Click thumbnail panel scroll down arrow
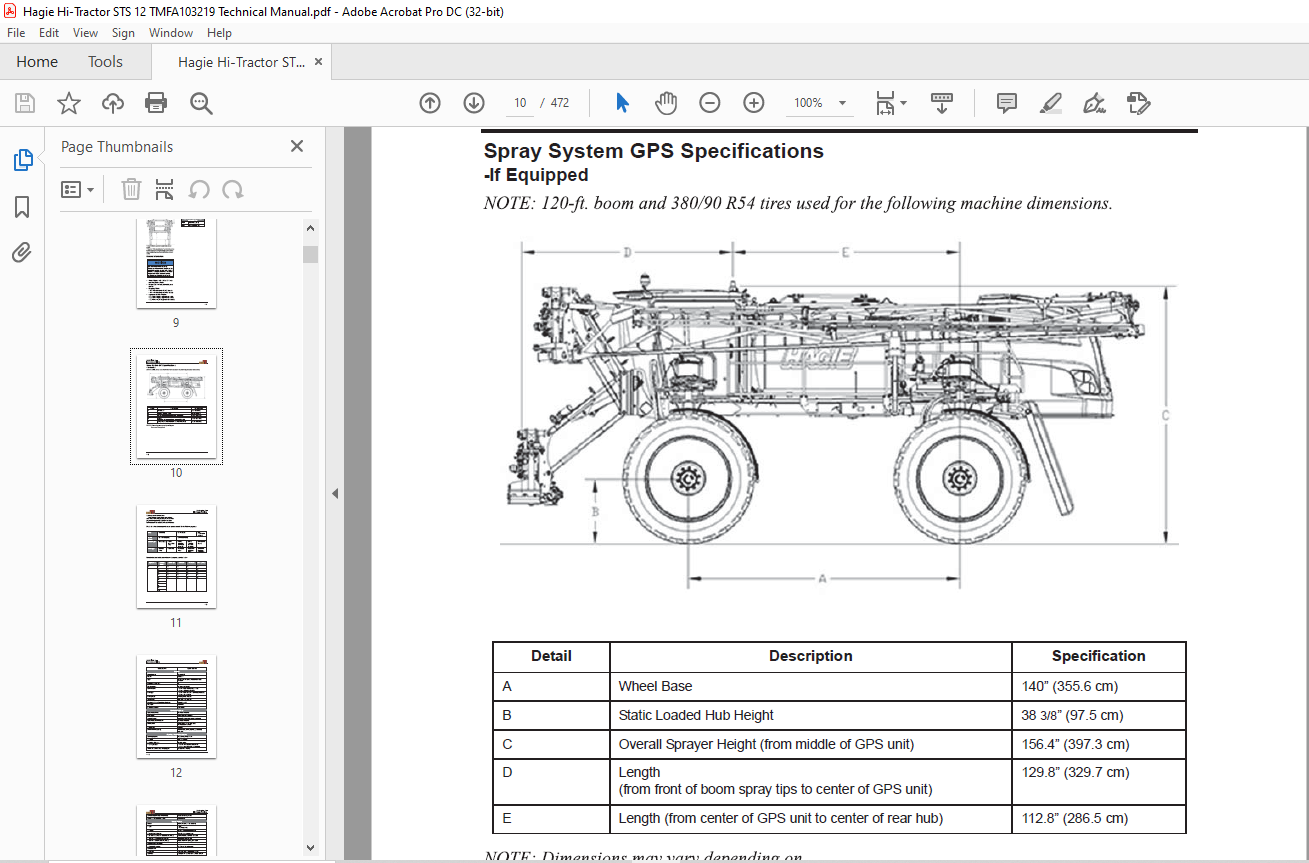Screen dimensions: 1309x863 coord(310,848)
